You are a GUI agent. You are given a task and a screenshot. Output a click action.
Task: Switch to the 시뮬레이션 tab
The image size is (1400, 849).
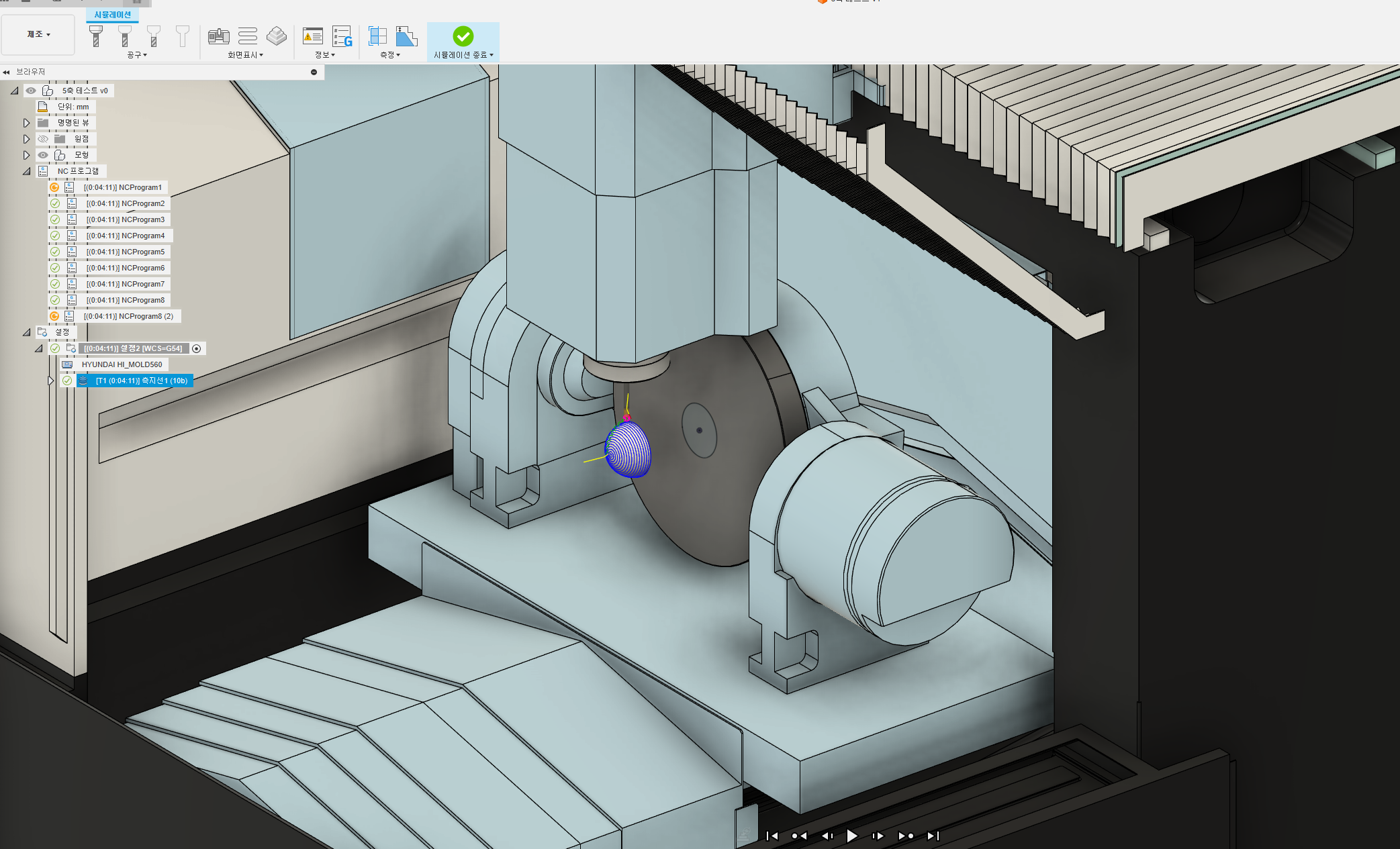click(x=112, y=13)
